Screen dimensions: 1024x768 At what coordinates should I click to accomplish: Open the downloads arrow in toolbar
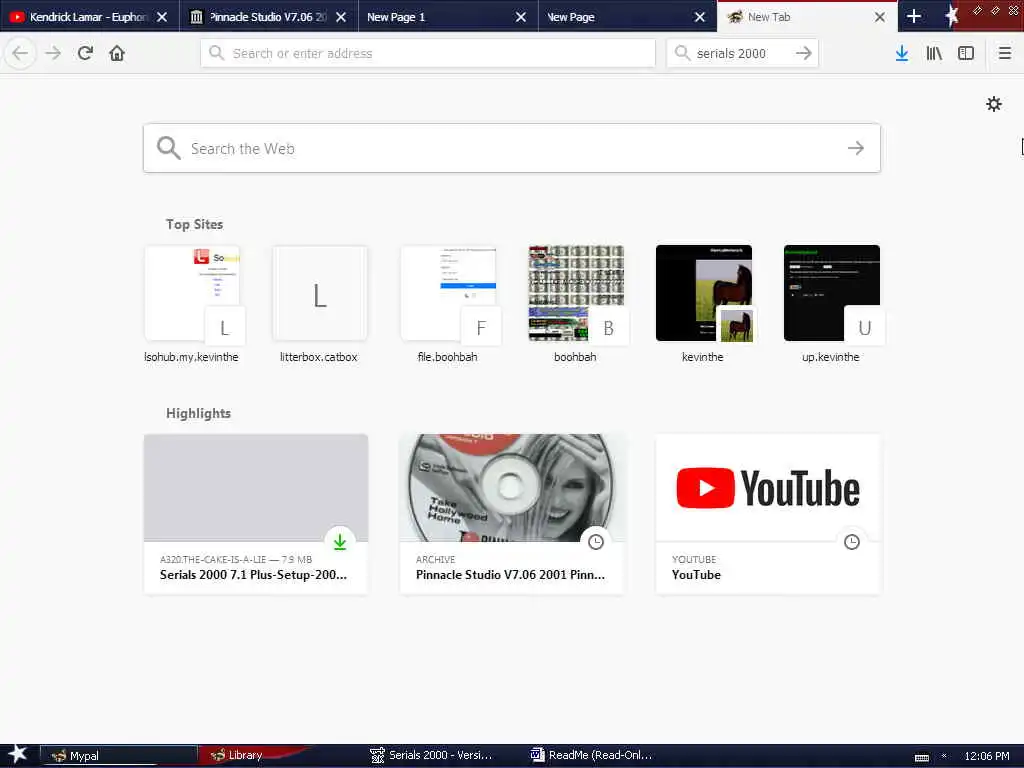tap(902, 53)
